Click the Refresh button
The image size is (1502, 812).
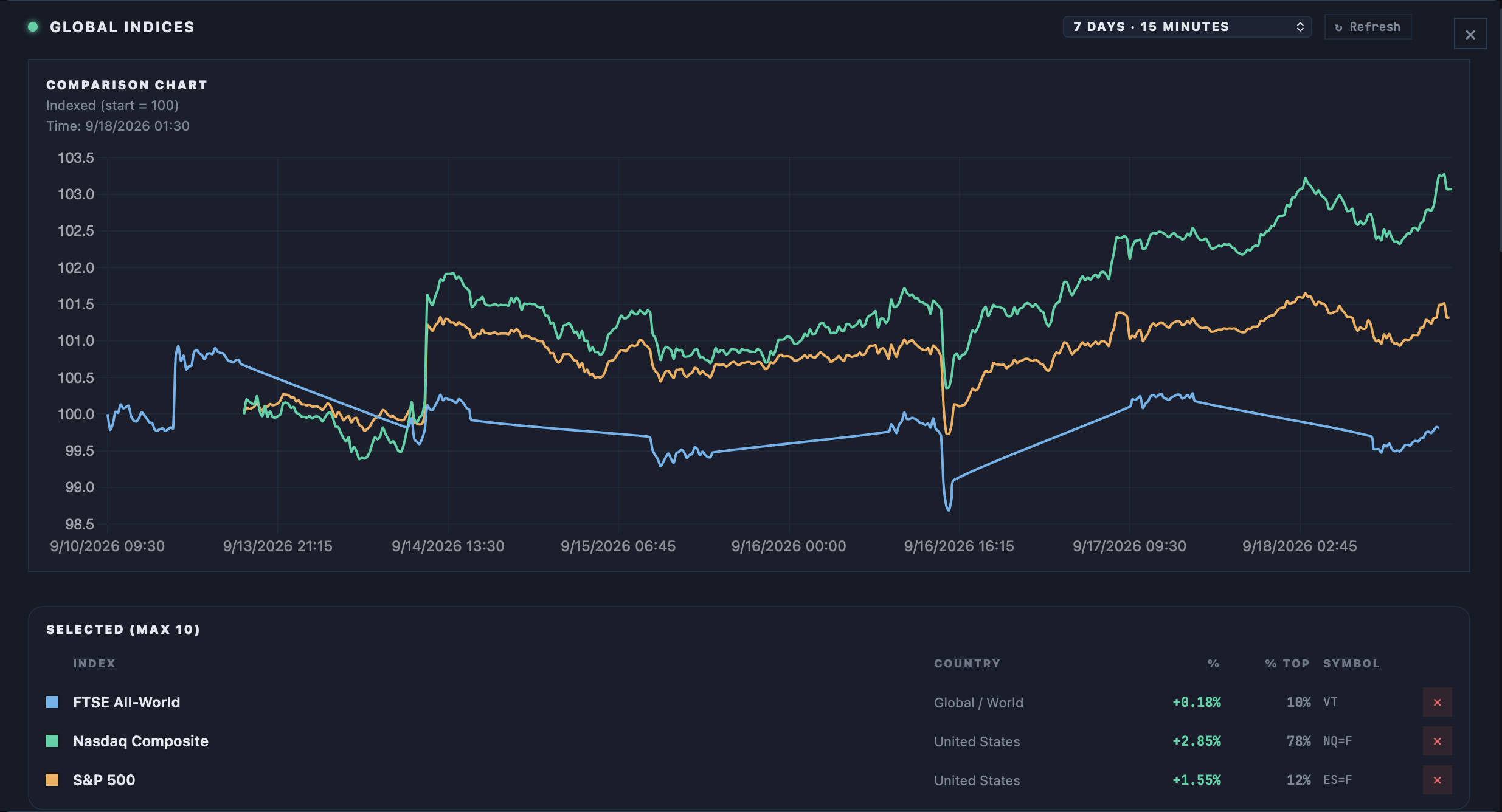1368,27
